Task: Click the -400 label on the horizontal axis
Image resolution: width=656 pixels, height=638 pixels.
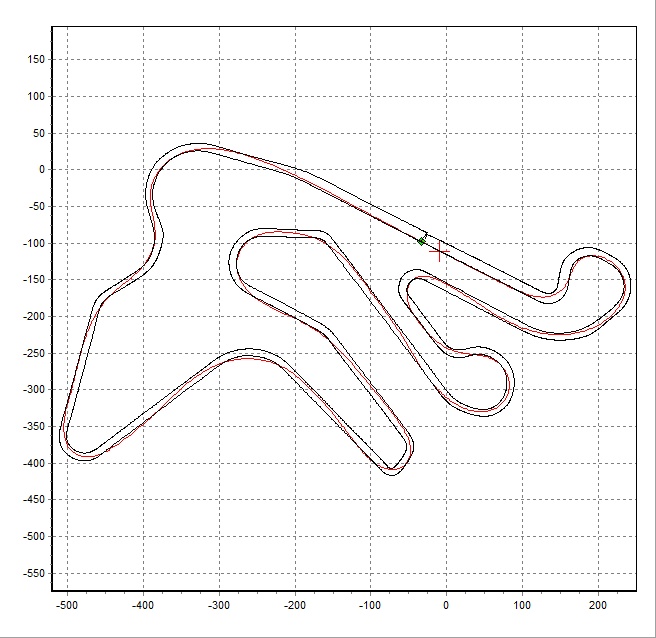Action: tap(143, 605)
